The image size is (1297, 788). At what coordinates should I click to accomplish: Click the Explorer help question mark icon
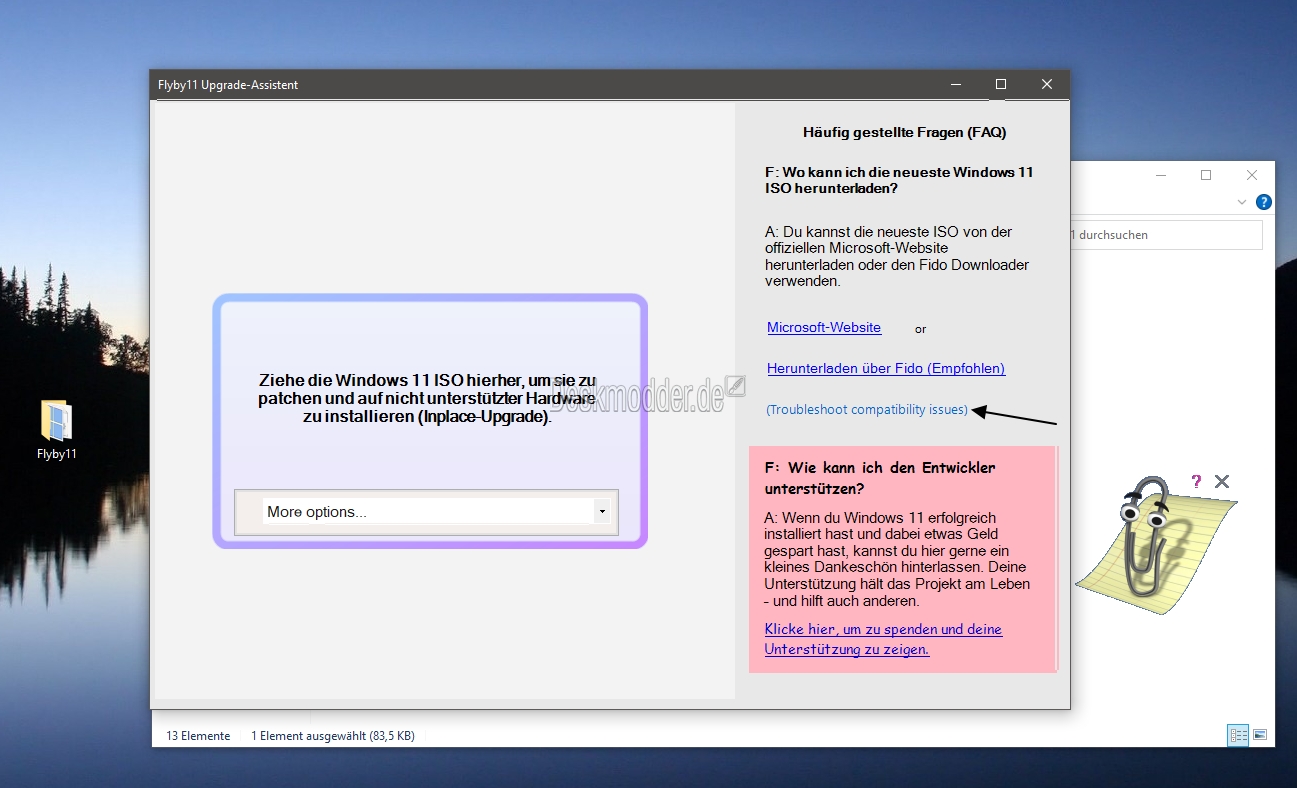pos(1264,202)
